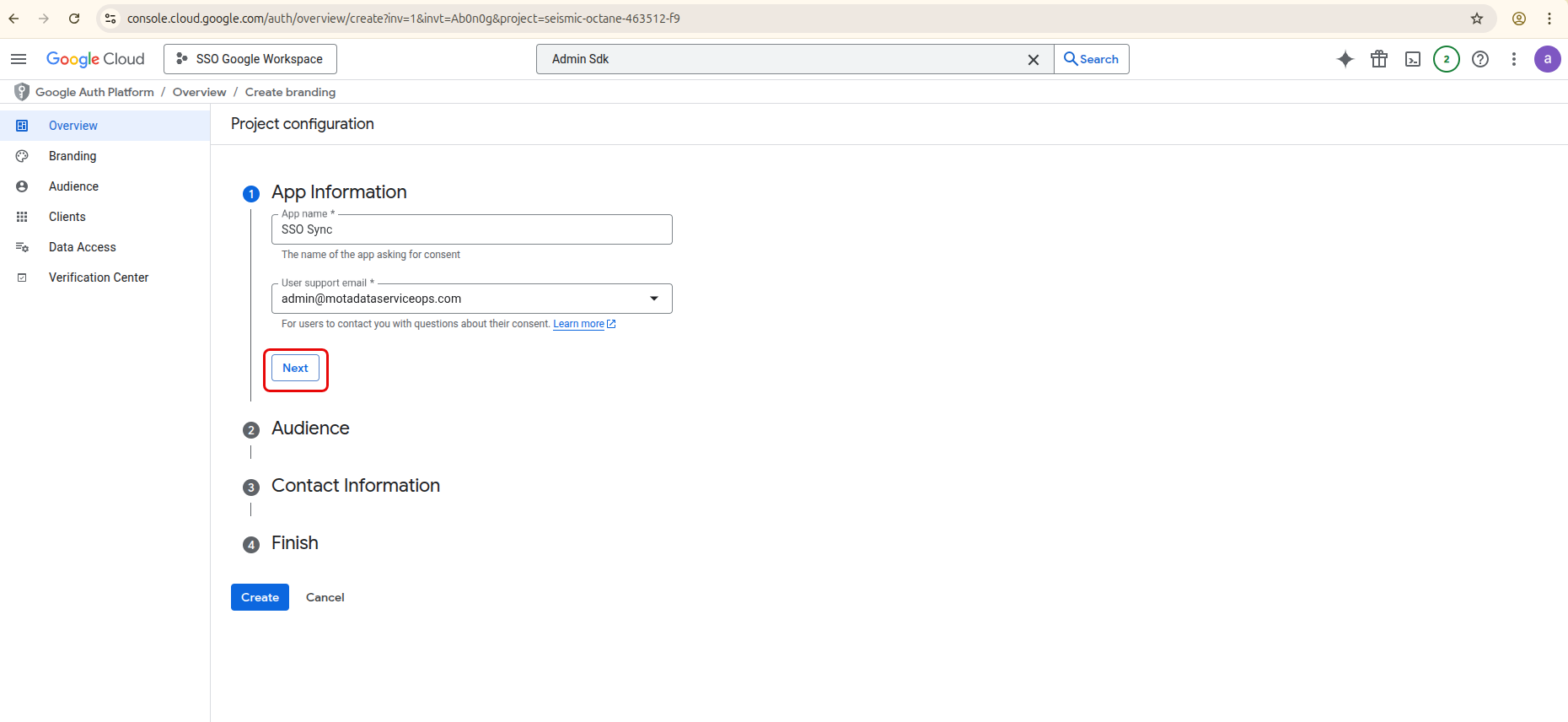Go to Branding in the sidebar
Image resolution: width=1568 pixels, height=722 pixels.
pos(72,156)
